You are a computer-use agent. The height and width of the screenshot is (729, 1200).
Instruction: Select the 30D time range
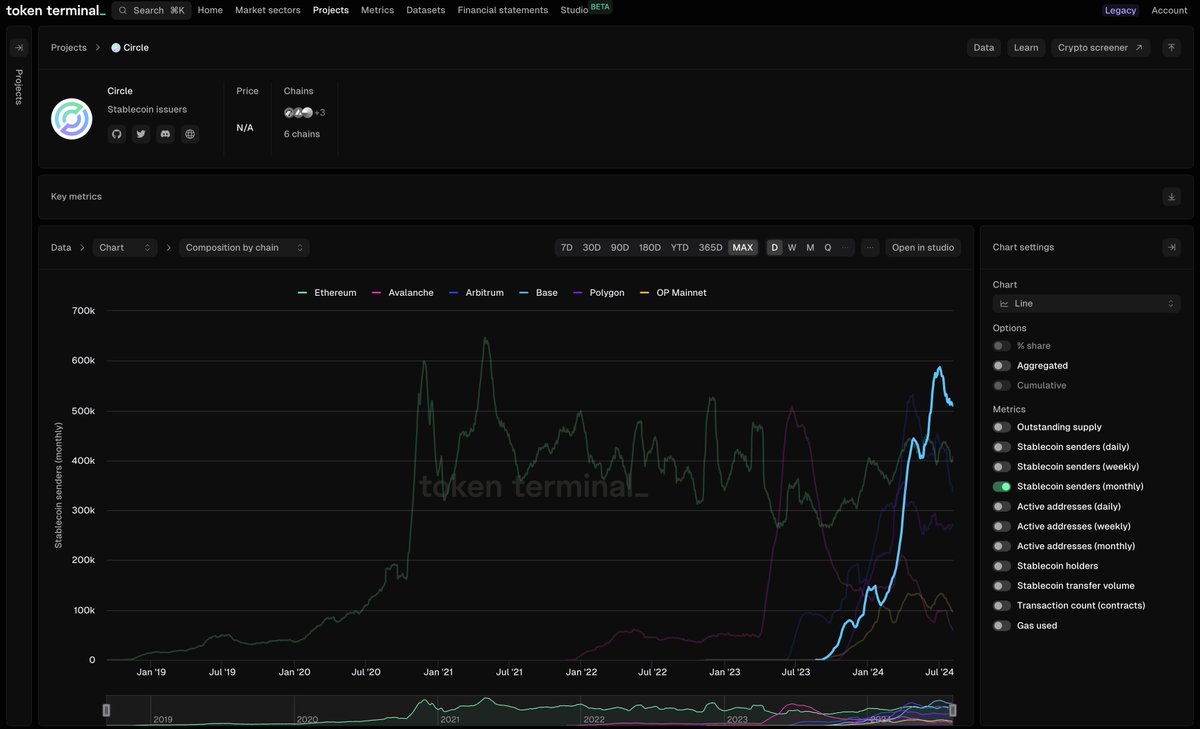click(x=592, y=247)
